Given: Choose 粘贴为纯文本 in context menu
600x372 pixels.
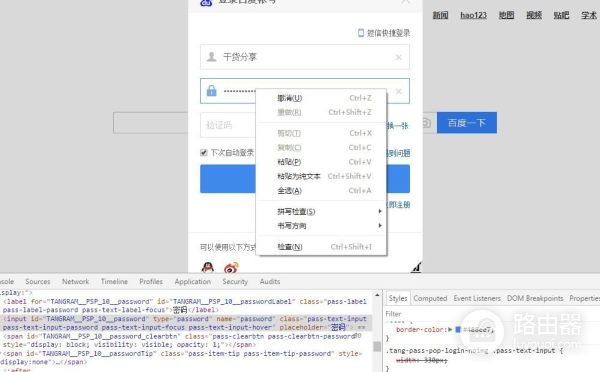Looking at the screenshot, I should pyautogui.click(x=322, y=176).
